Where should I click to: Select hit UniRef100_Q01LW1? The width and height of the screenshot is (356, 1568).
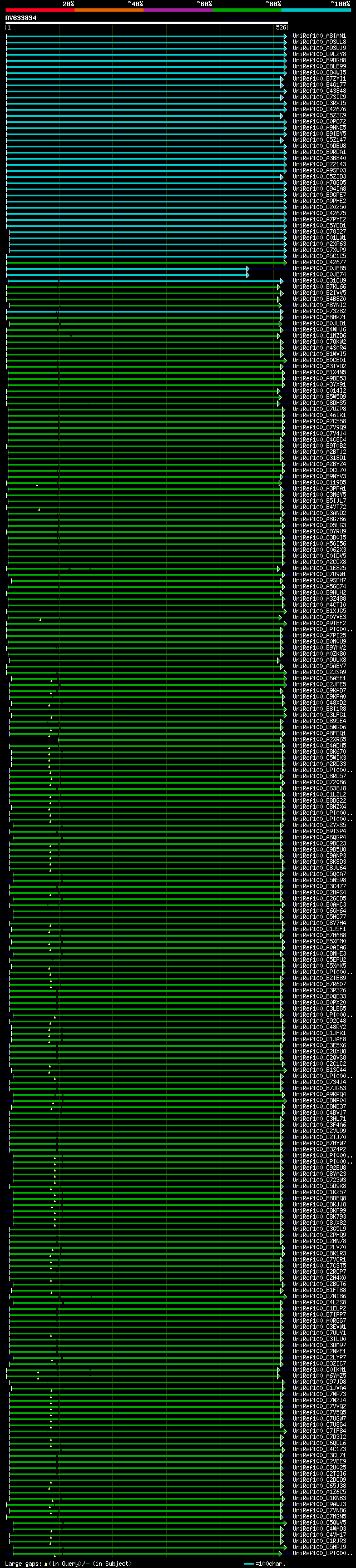click(319, 238)
